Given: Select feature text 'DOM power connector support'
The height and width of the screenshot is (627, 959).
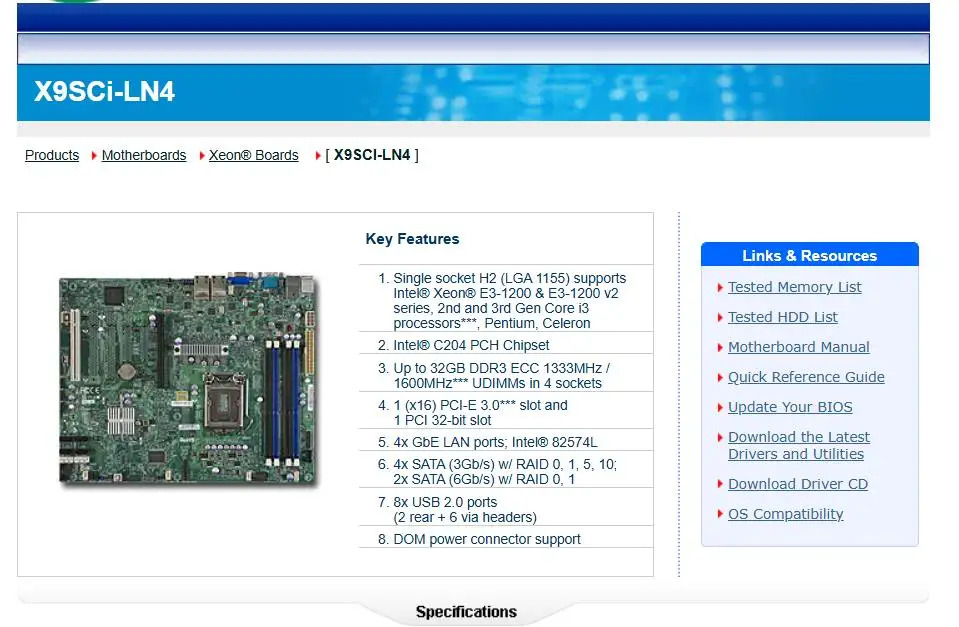Looking at the screenshot, I should [487, 540].
